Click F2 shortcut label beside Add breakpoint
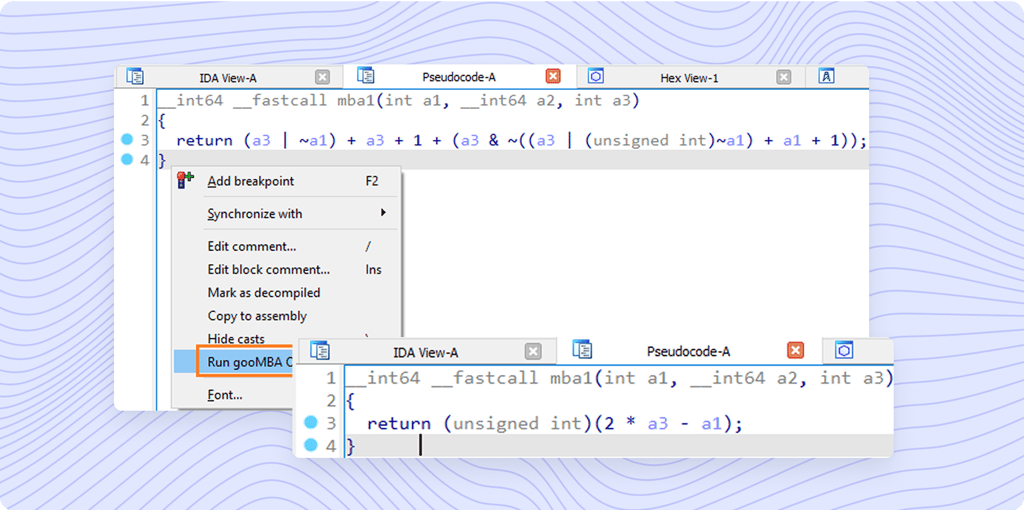This screenshot has width=1024, height=510. (371, 182)
